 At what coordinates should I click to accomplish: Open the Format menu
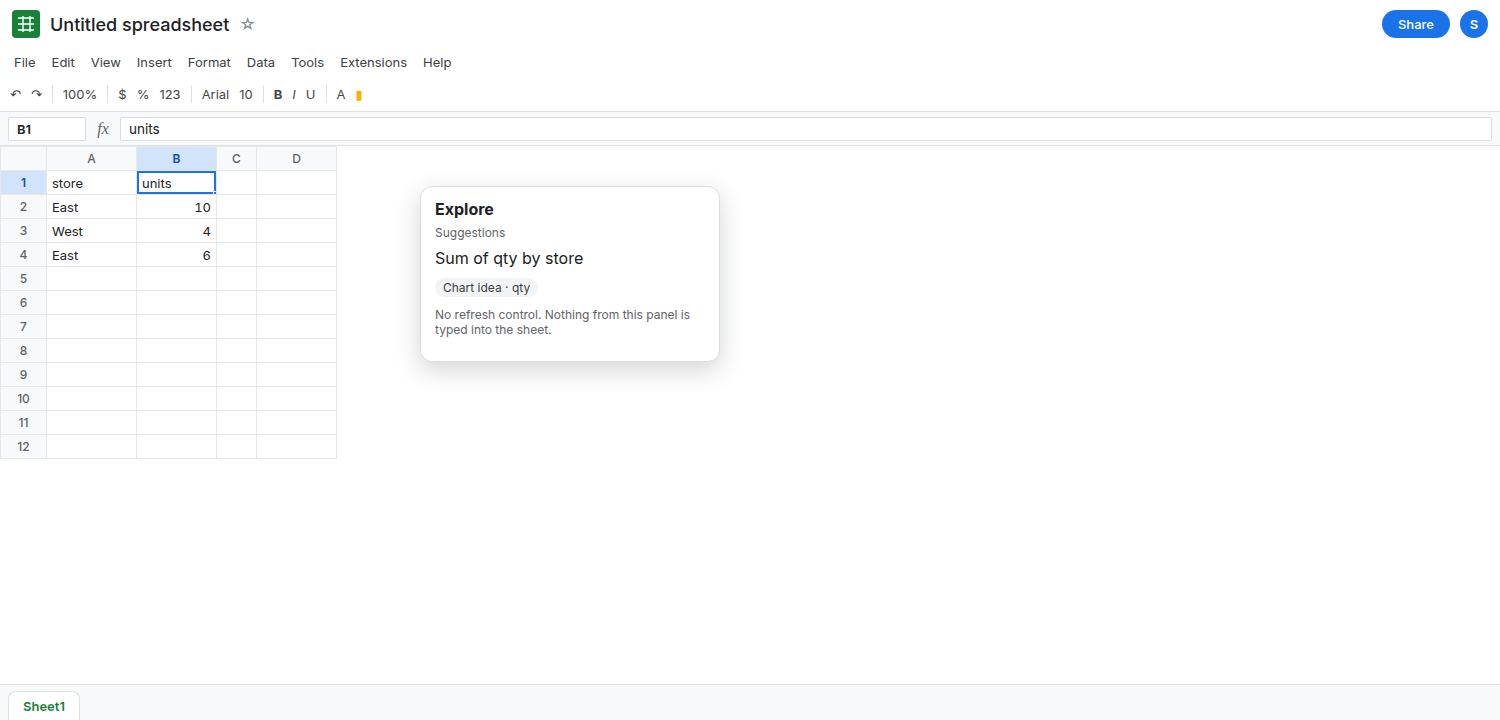(x=209, y=62)
